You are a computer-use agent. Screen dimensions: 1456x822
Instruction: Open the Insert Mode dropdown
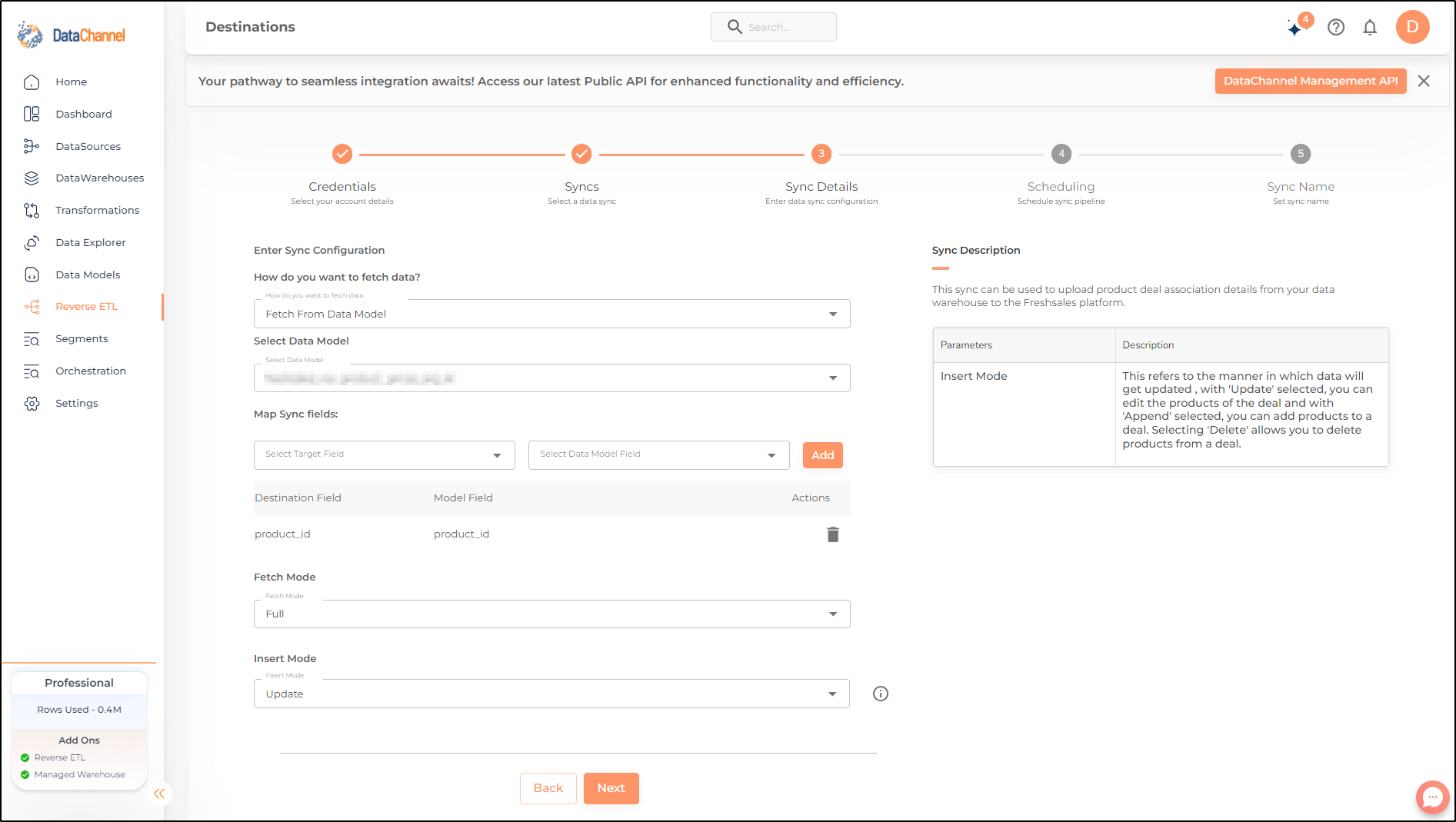[551, 694]
